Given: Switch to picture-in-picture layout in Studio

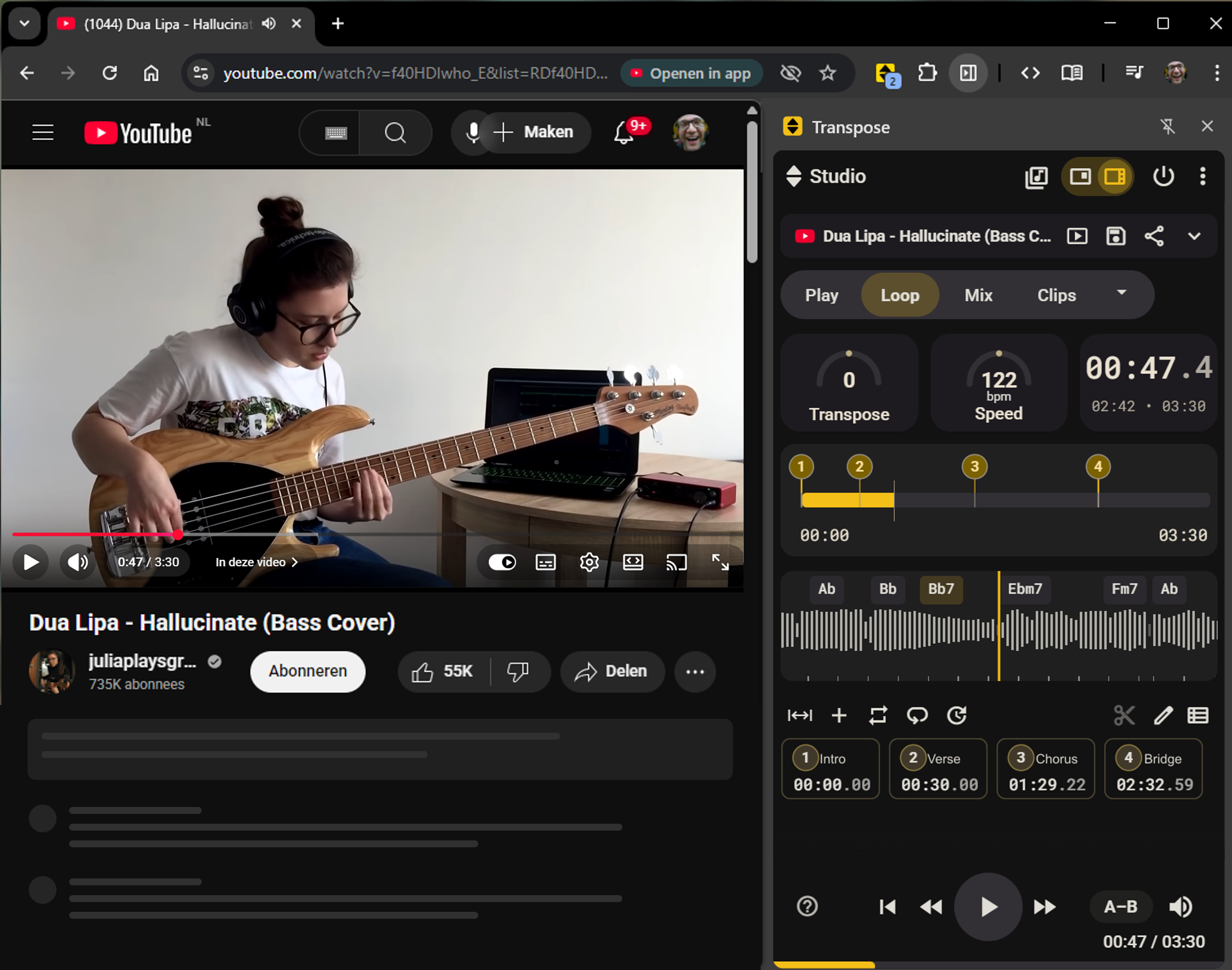Looking at the screenshot, I should [1080, 177].
